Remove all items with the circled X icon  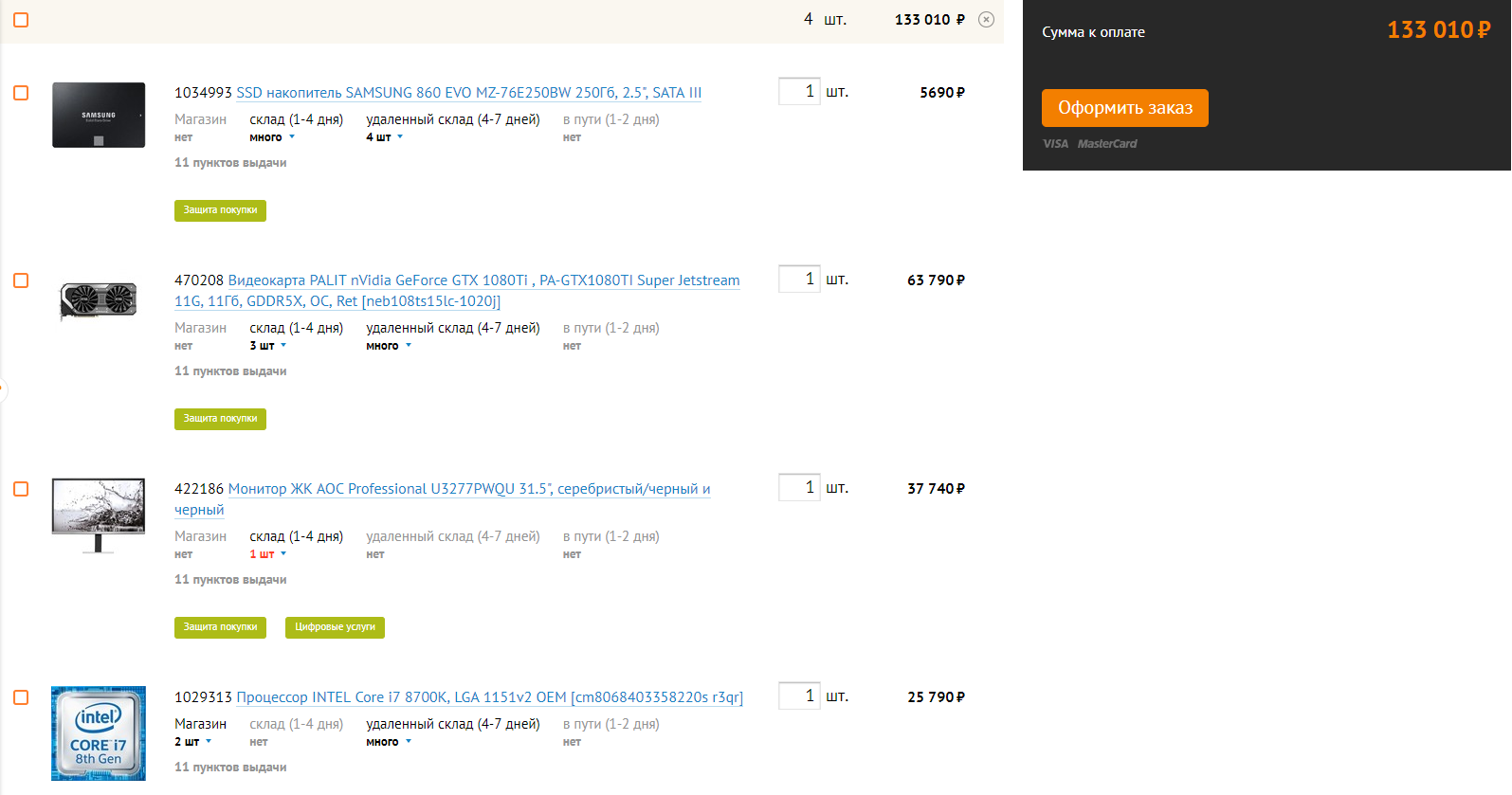tap(986, 20)
